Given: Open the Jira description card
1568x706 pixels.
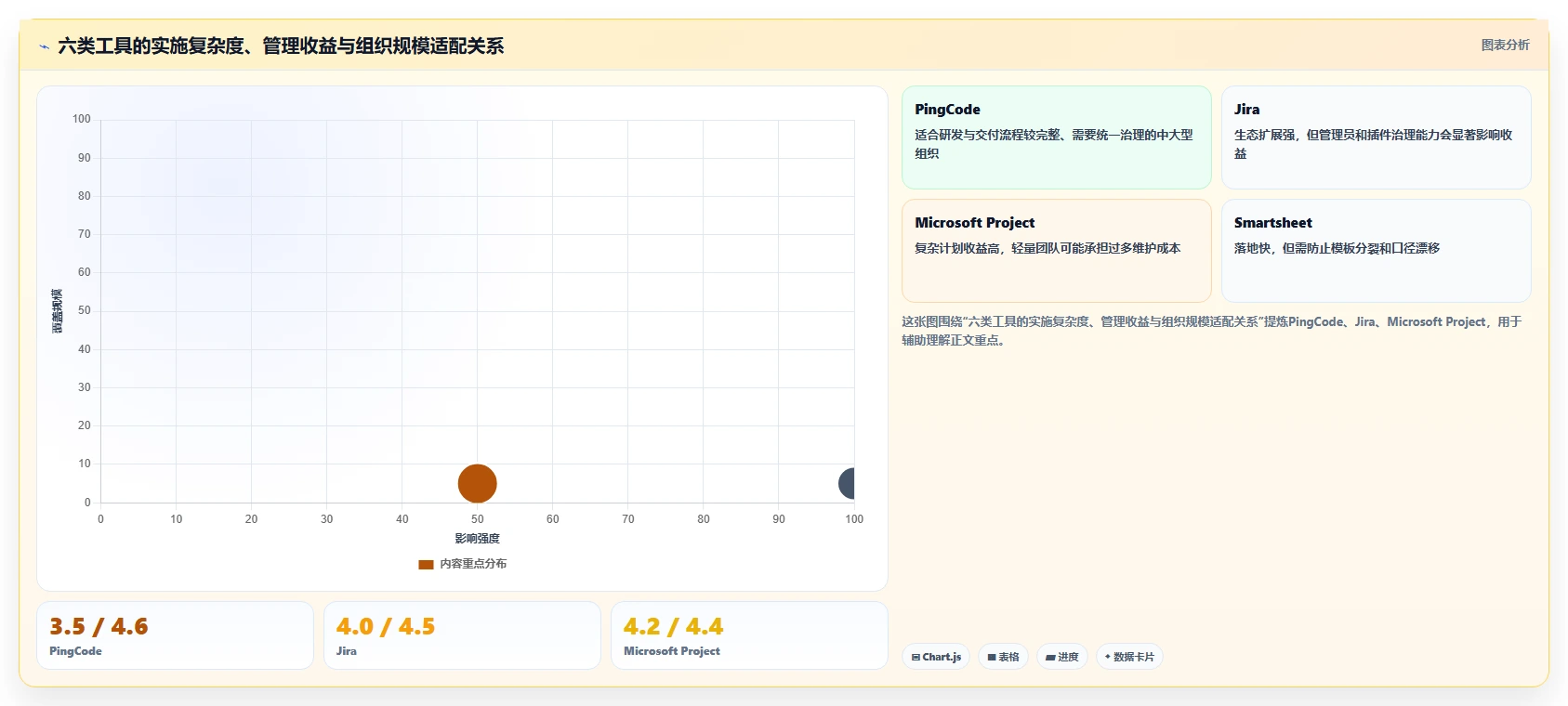Looking at the screenshot, I should coord(1376,137).
